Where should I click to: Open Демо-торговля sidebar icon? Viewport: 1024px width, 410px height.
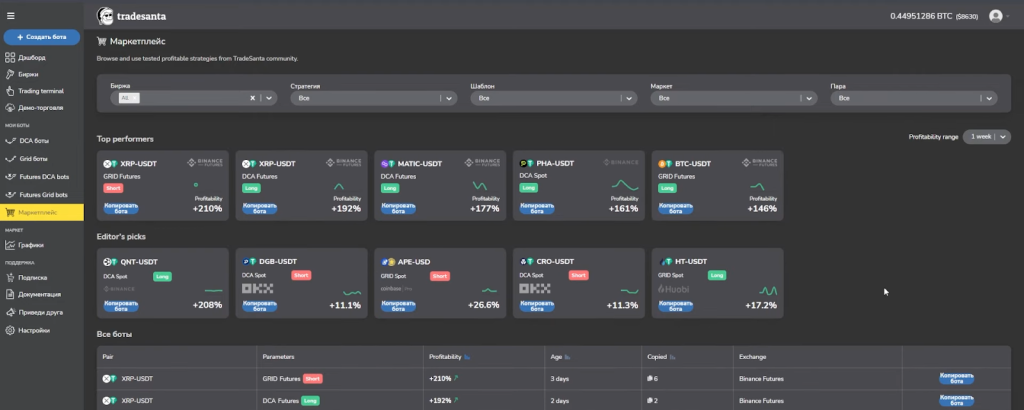[10, 107]
